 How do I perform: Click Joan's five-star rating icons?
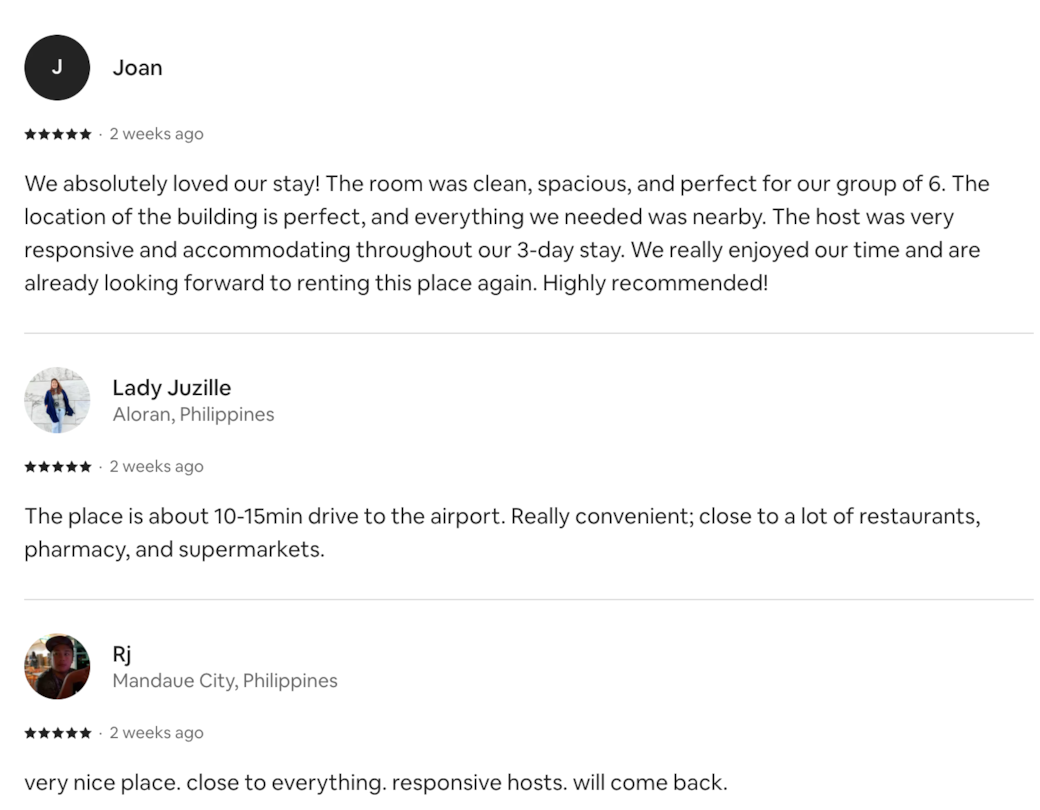click(58, 134)
